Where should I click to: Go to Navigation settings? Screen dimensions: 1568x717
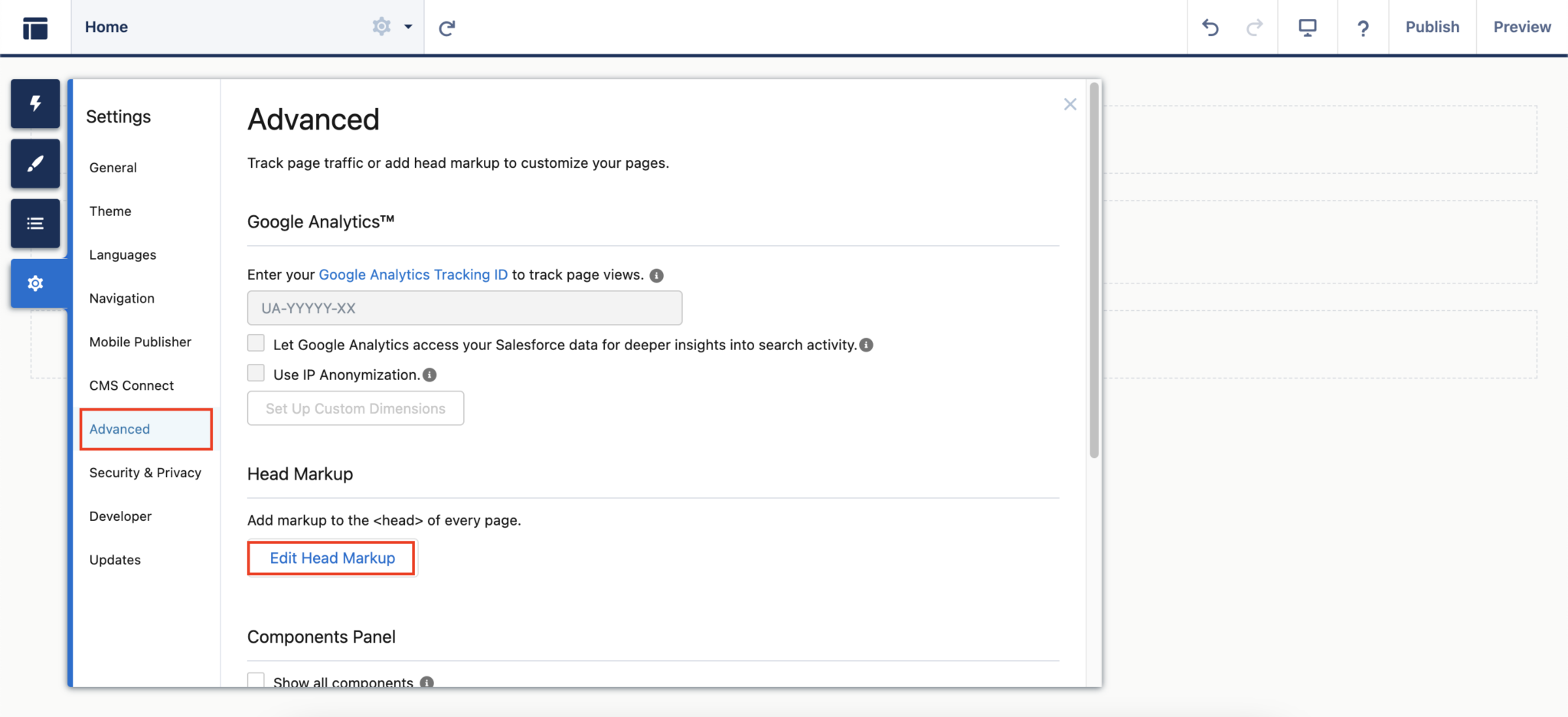[x=122, y=299]
